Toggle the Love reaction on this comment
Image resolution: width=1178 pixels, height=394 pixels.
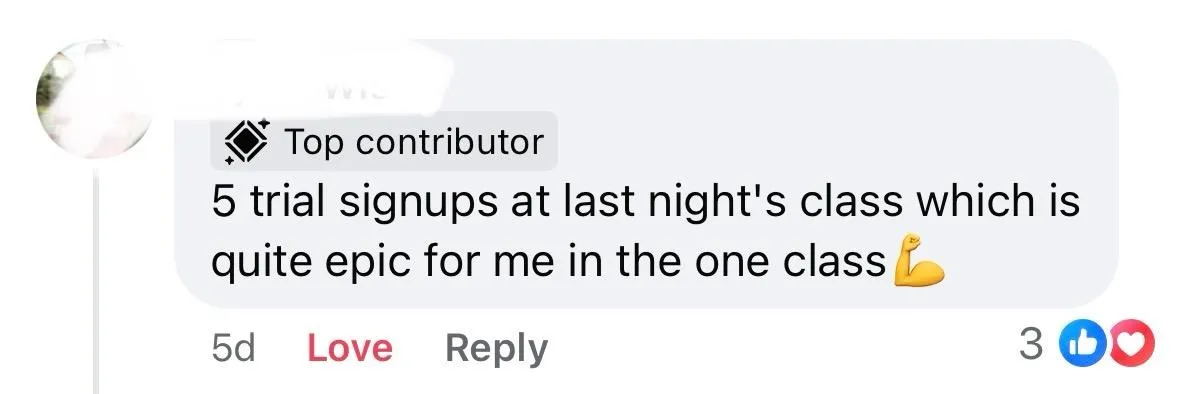tap(350, 348)
